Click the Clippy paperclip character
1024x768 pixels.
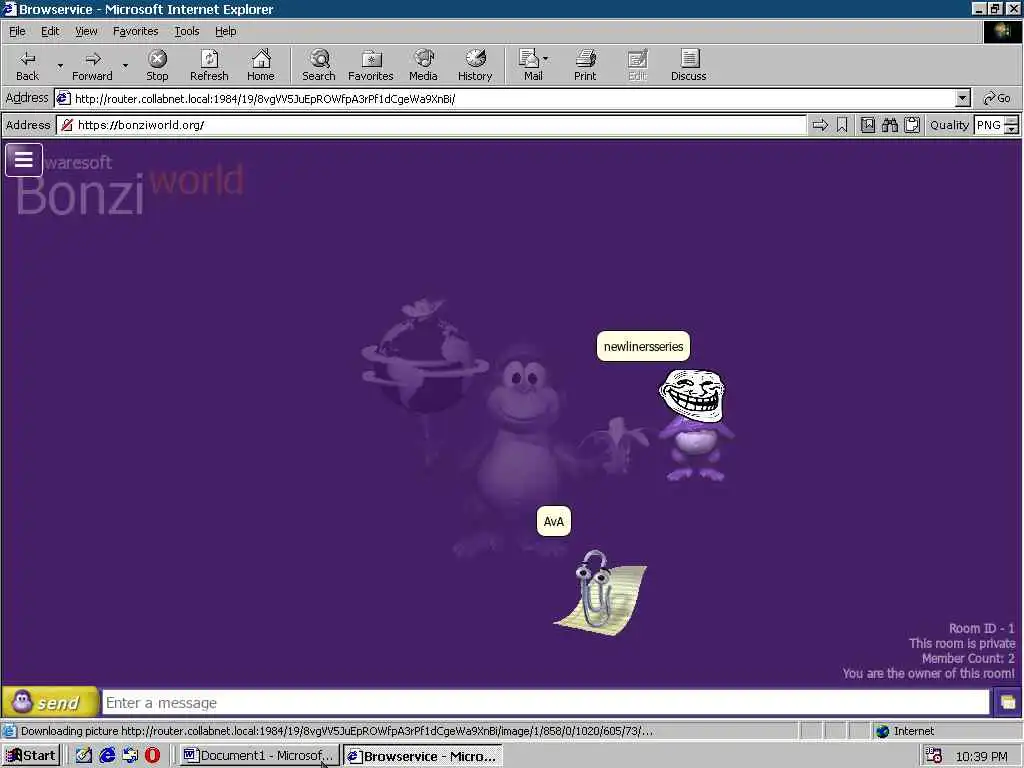click(600, 592)
